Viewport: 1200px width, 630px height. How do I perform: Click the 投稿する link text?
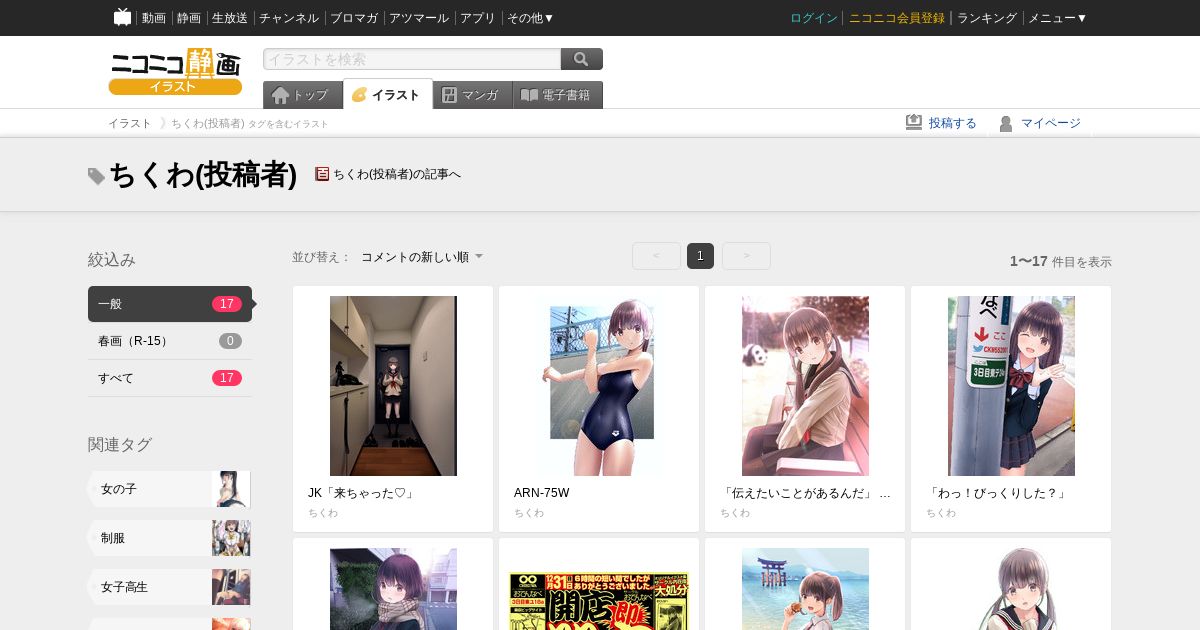point(953,123)
